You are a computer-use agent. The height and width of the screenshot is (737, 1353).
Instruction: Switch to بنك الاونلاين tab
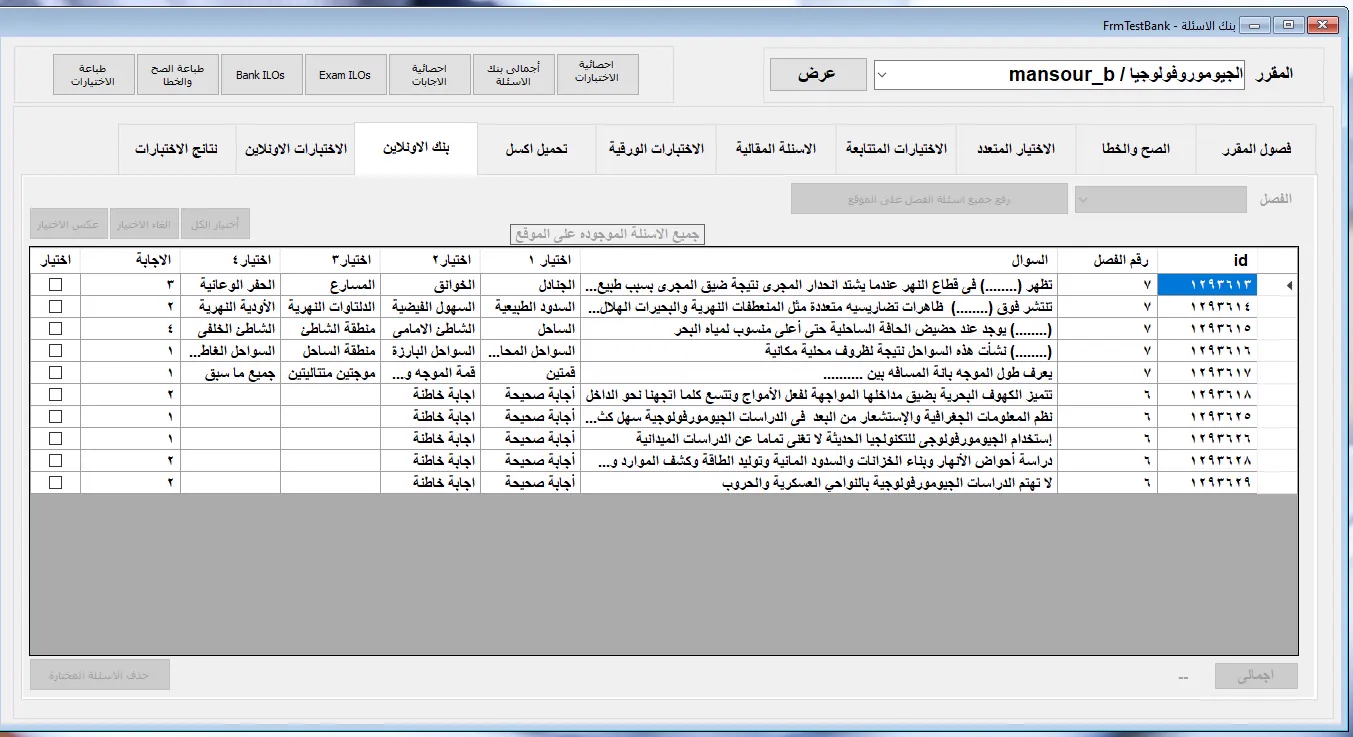(x=416, y=148)
